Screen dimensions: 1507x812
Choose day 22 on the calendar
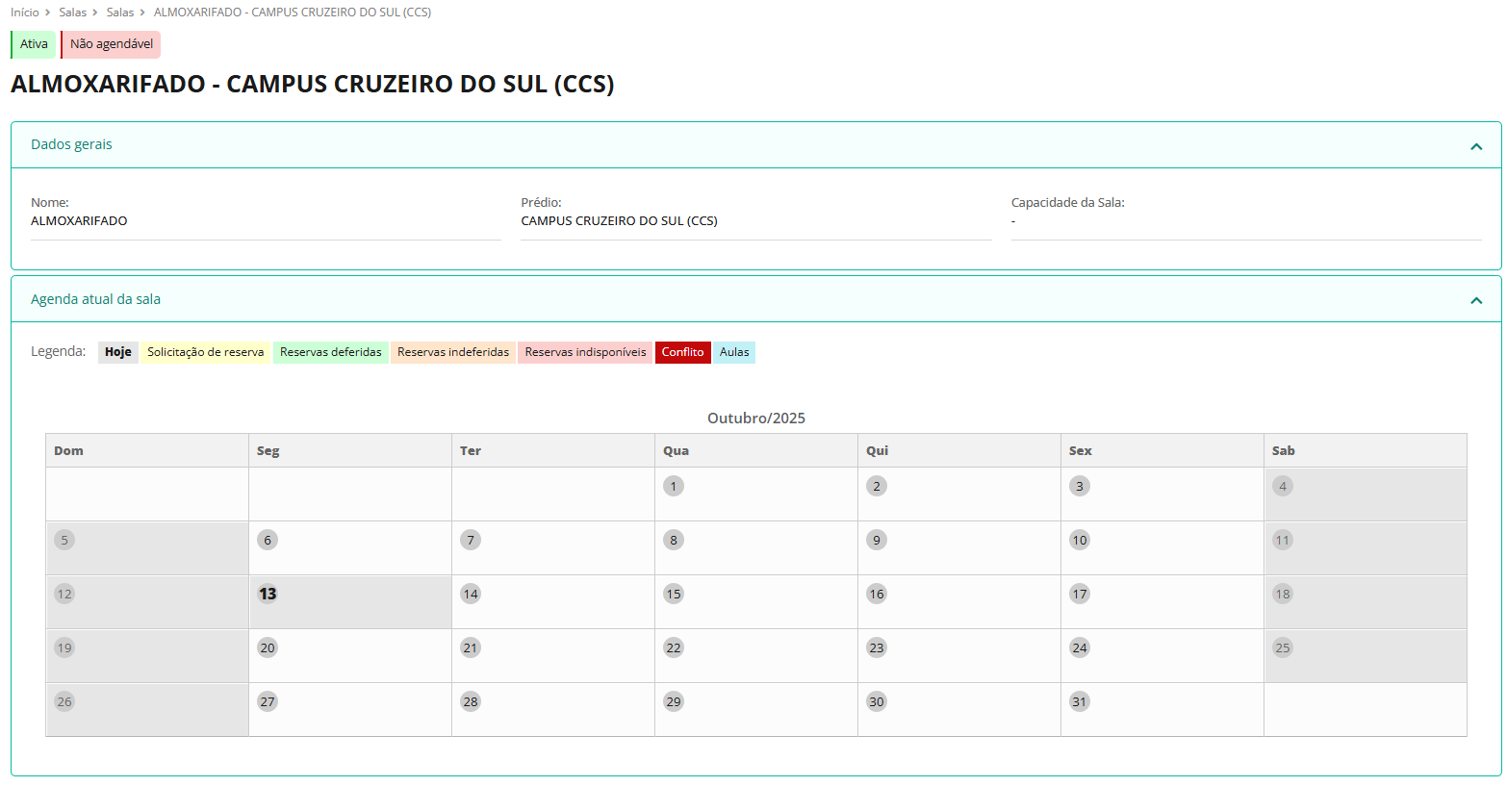pos(674,647)
